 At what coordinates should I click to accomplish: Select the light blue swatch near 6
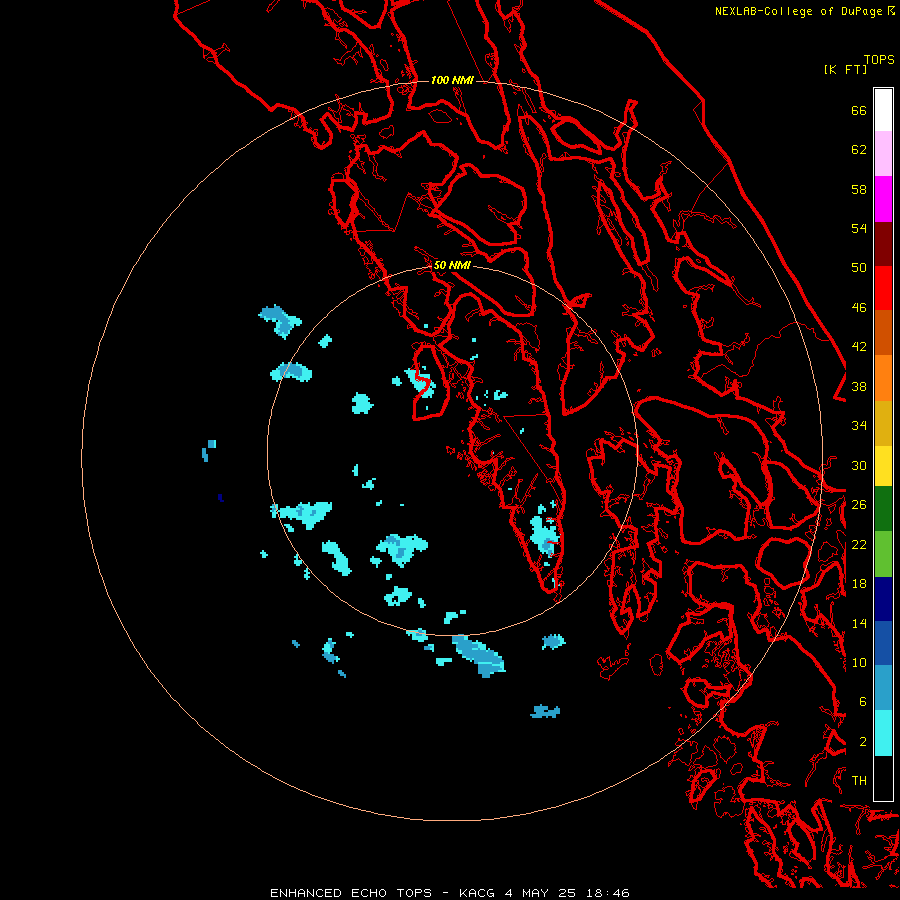tap(883, 688)
